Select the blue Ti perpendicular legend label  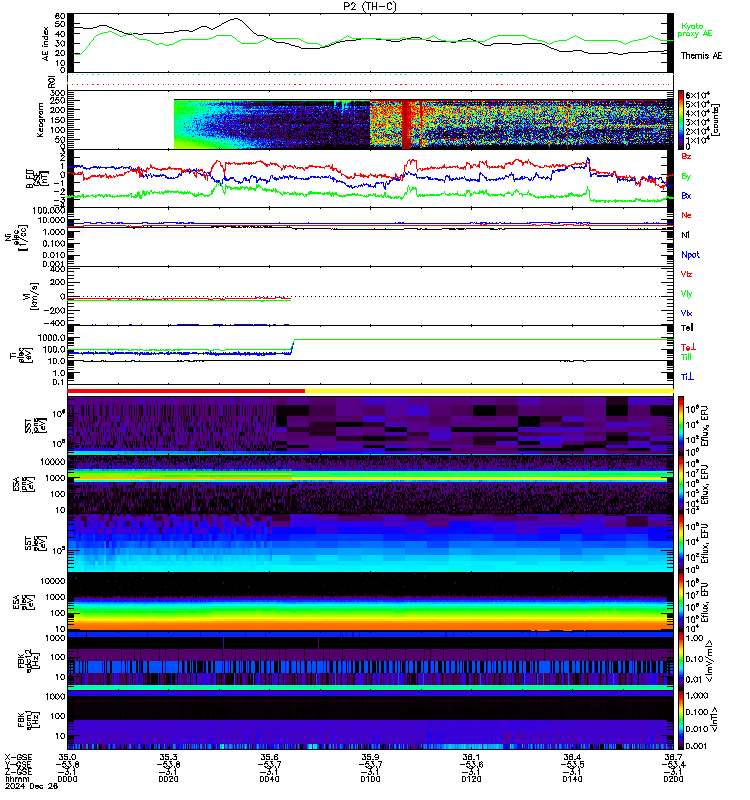pyautogui.click(x=687, y=377)
